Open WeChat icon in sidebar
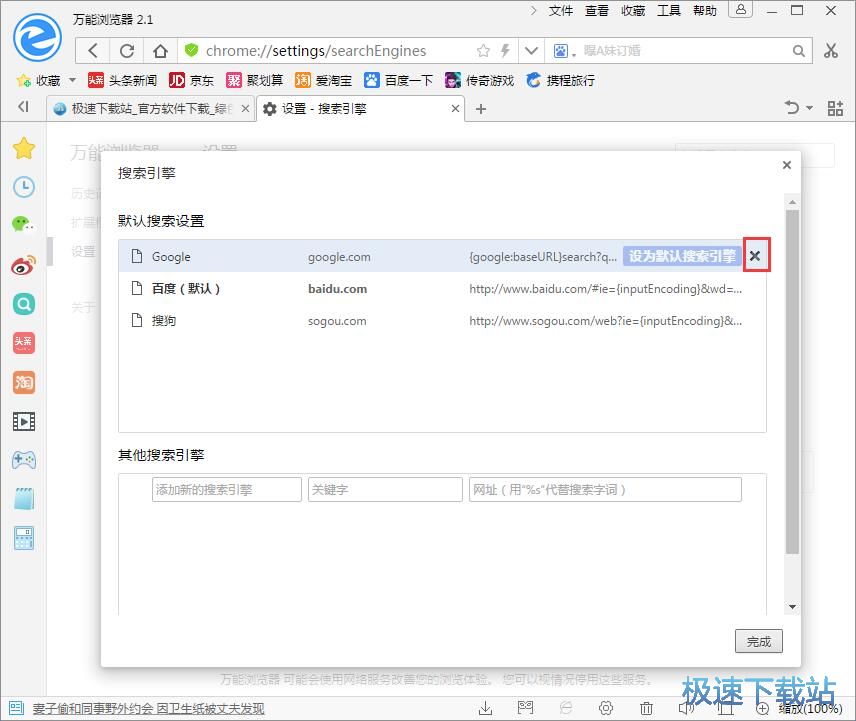This screenshot has width=856, height=721. (x=24, y=224)
